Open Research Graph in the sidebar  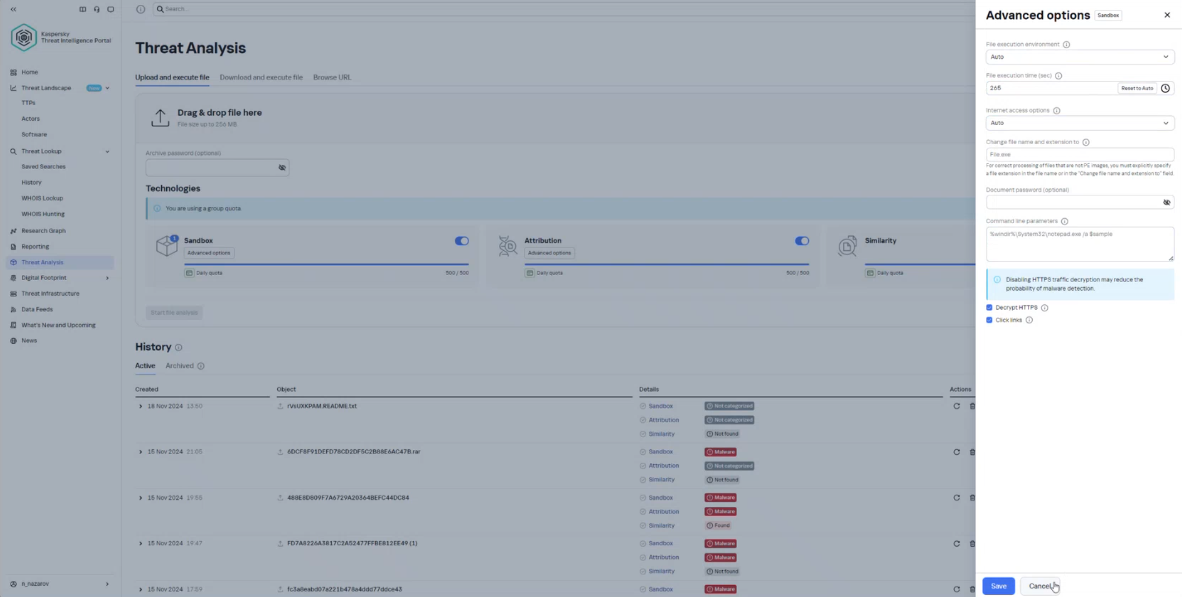click(x=43, y=231)
